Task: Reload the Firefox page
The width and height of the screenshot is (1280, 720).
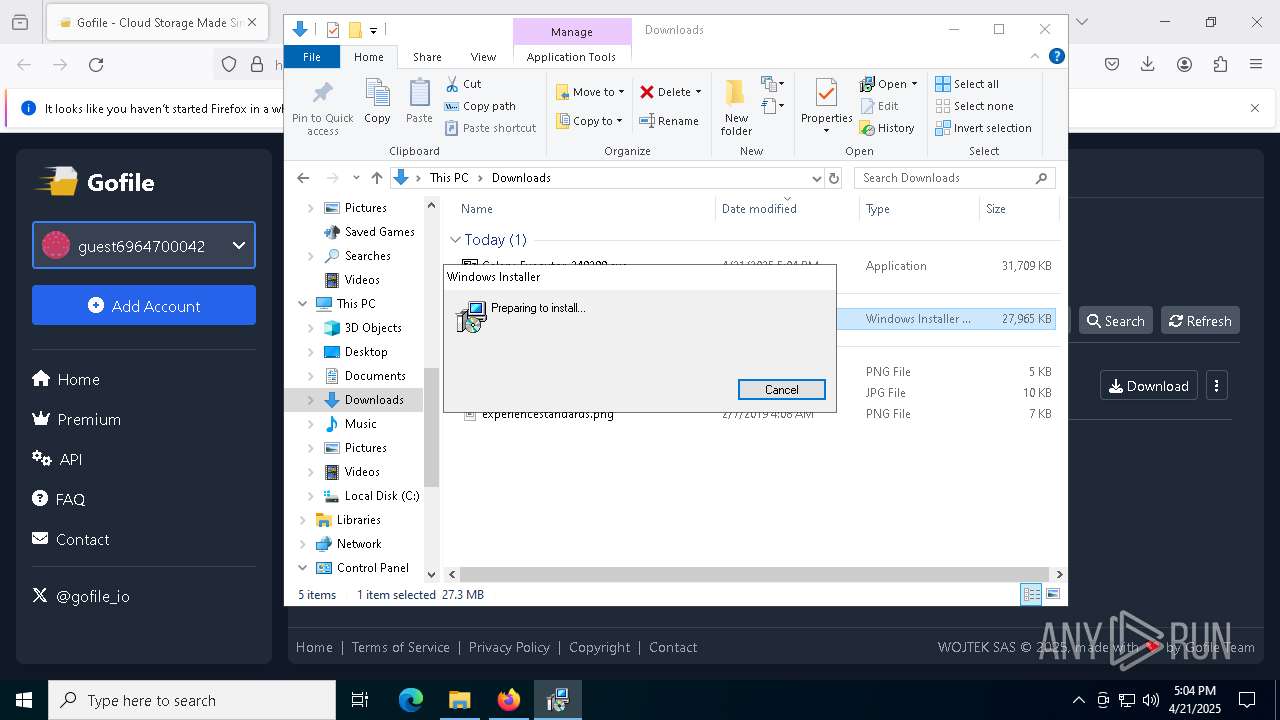Action: click(x=96, y=65)
